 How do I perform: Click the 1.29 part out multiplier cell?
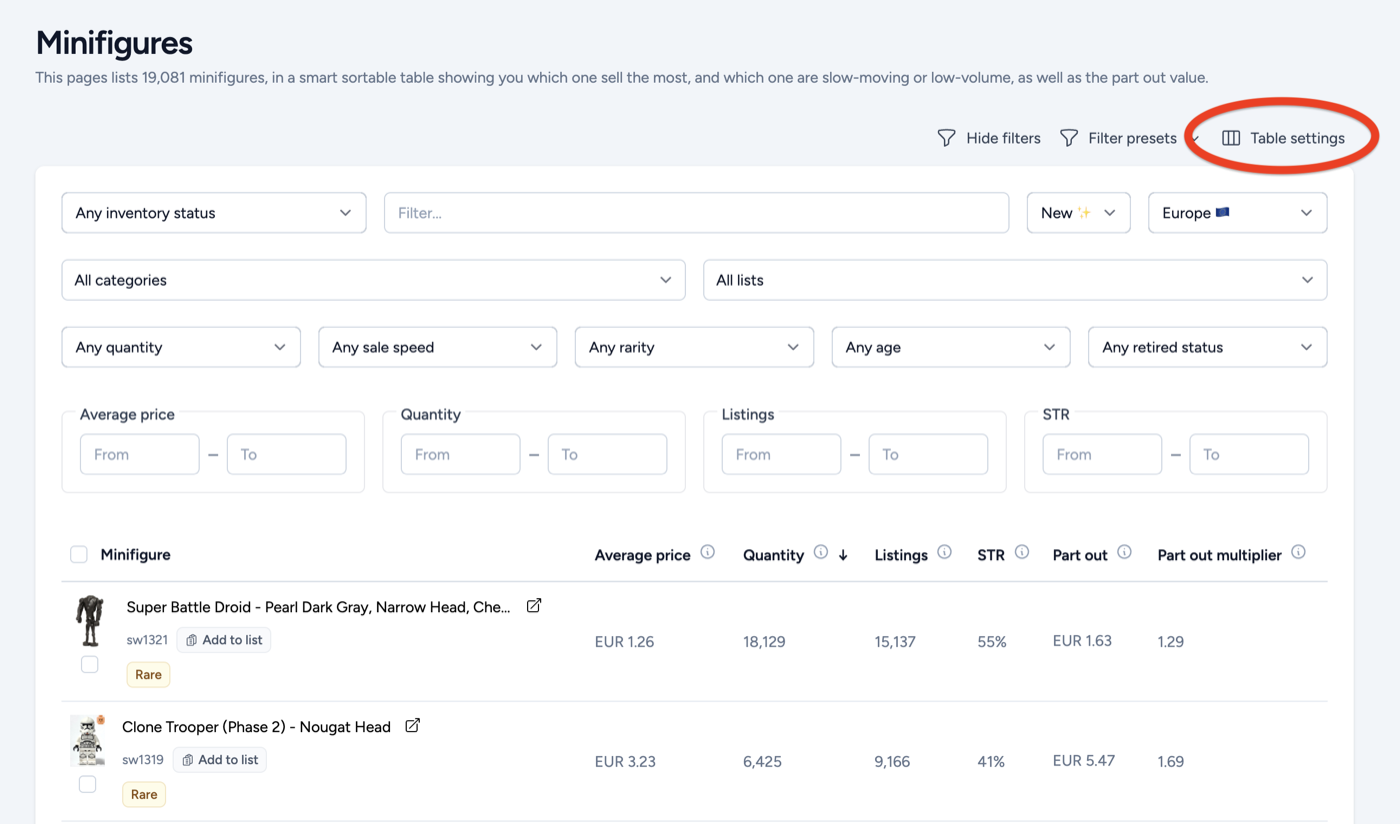tap(1170, 642)
